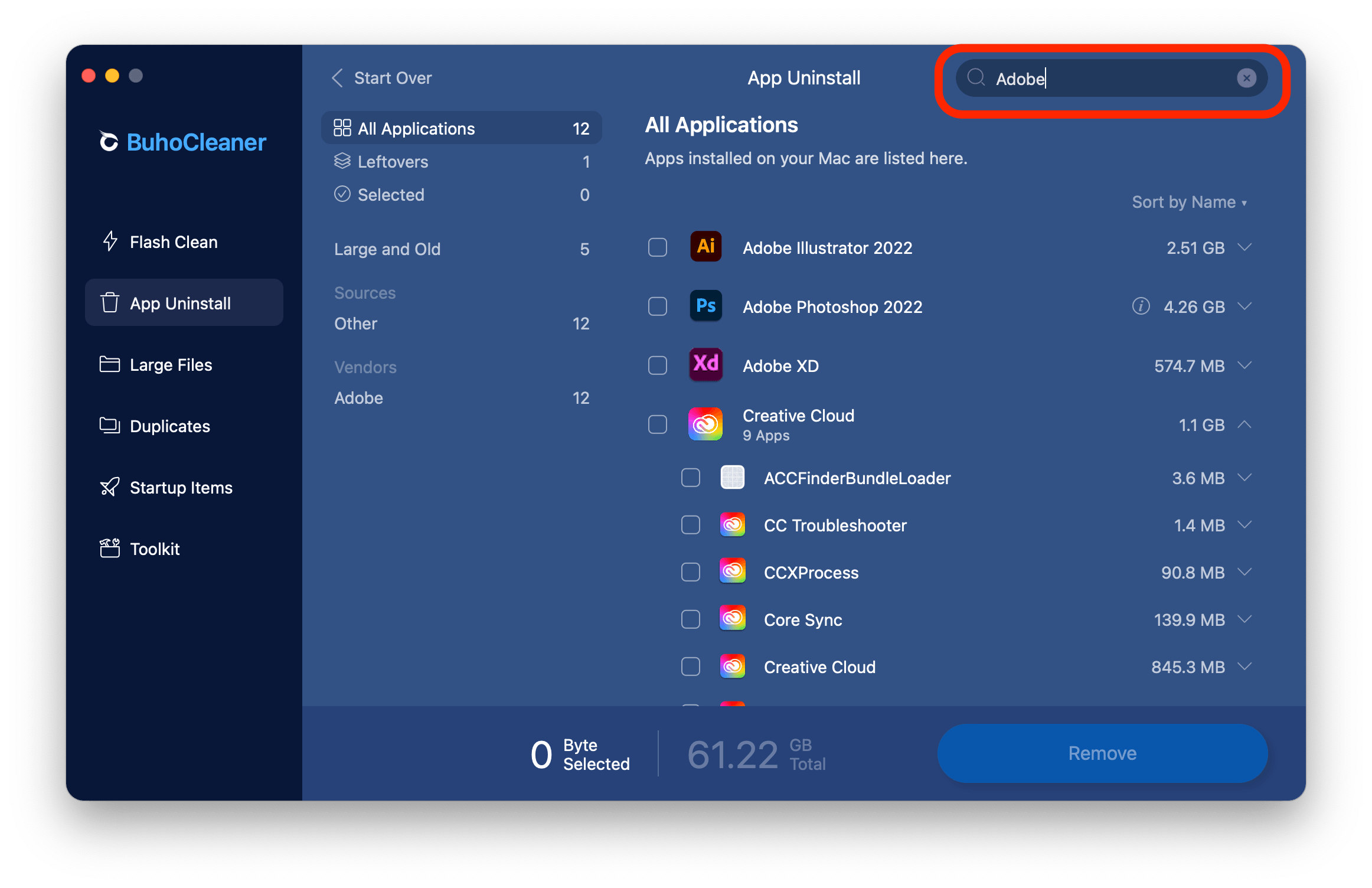Click the Adobe XD app icon
Screen dimensions: 1372x888
click(x=705, y=365)
